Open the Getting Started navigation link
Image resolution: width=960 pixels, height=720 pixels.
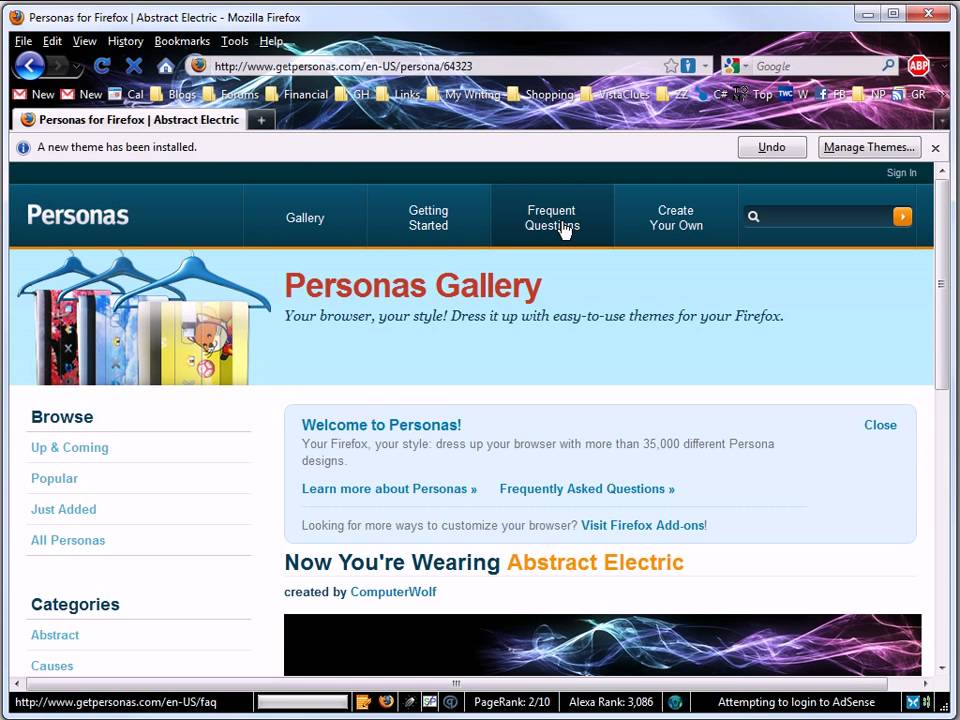429,217
